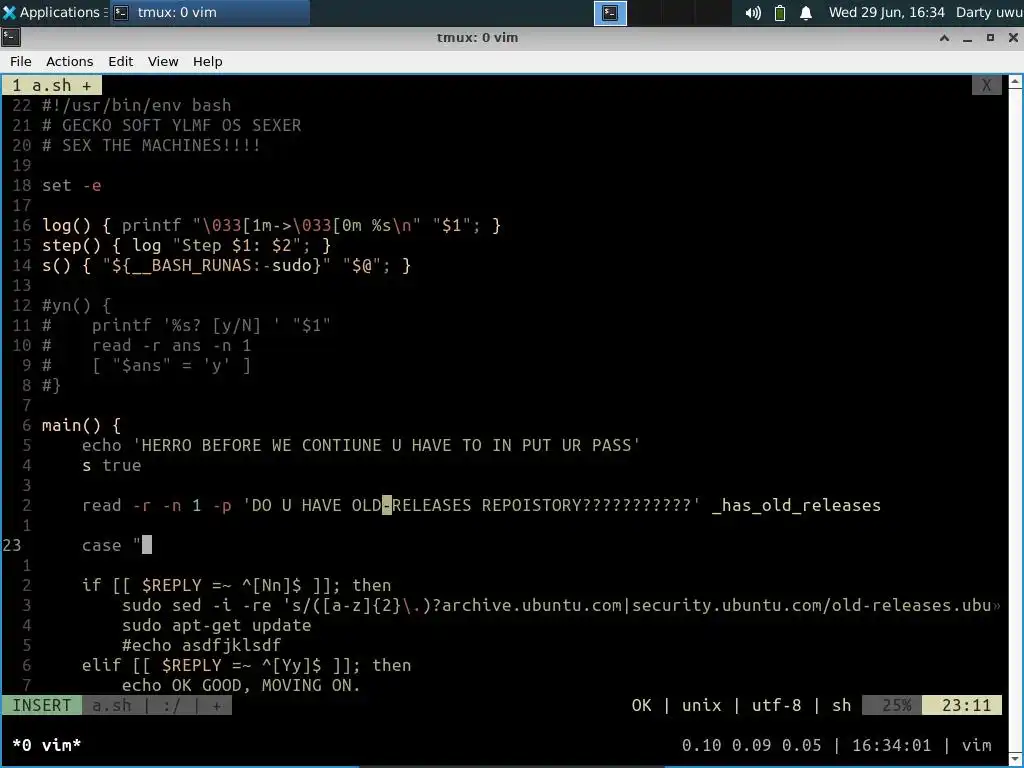Open the View menu
Viewport: 1024px width, 768px height.
[x=163, y=61]
